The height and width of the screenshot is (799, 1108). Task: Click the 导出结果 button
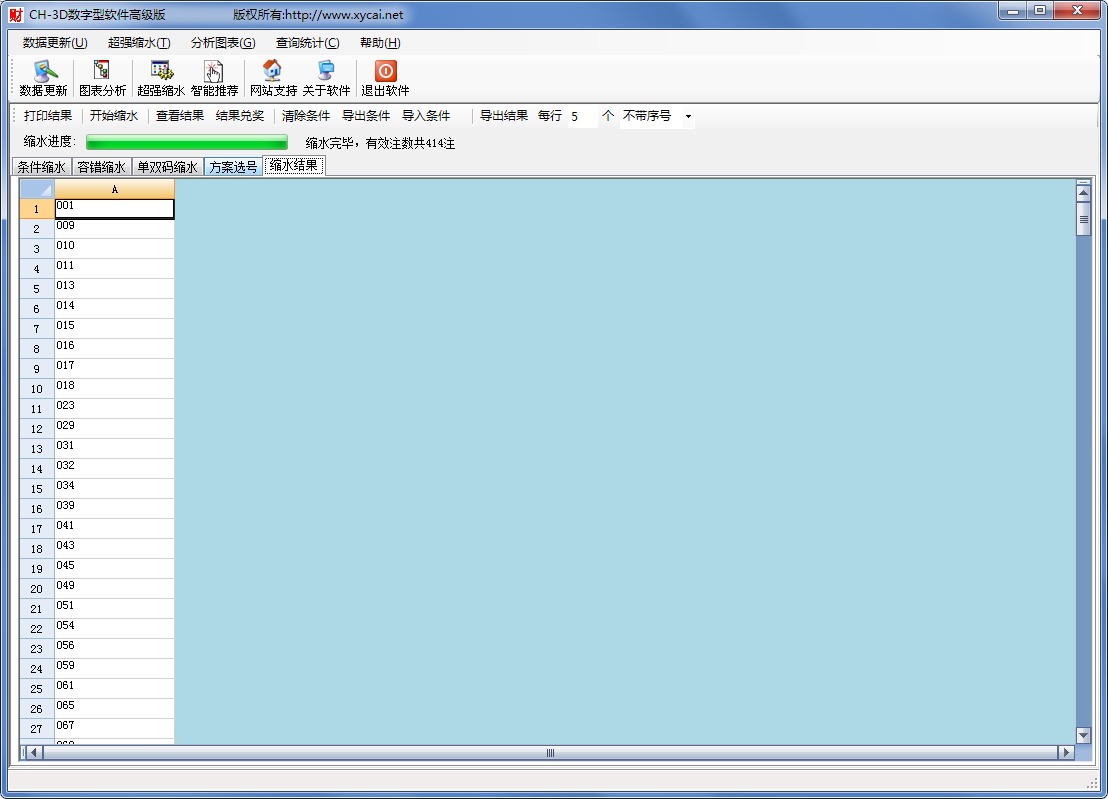tap(503, 116)
